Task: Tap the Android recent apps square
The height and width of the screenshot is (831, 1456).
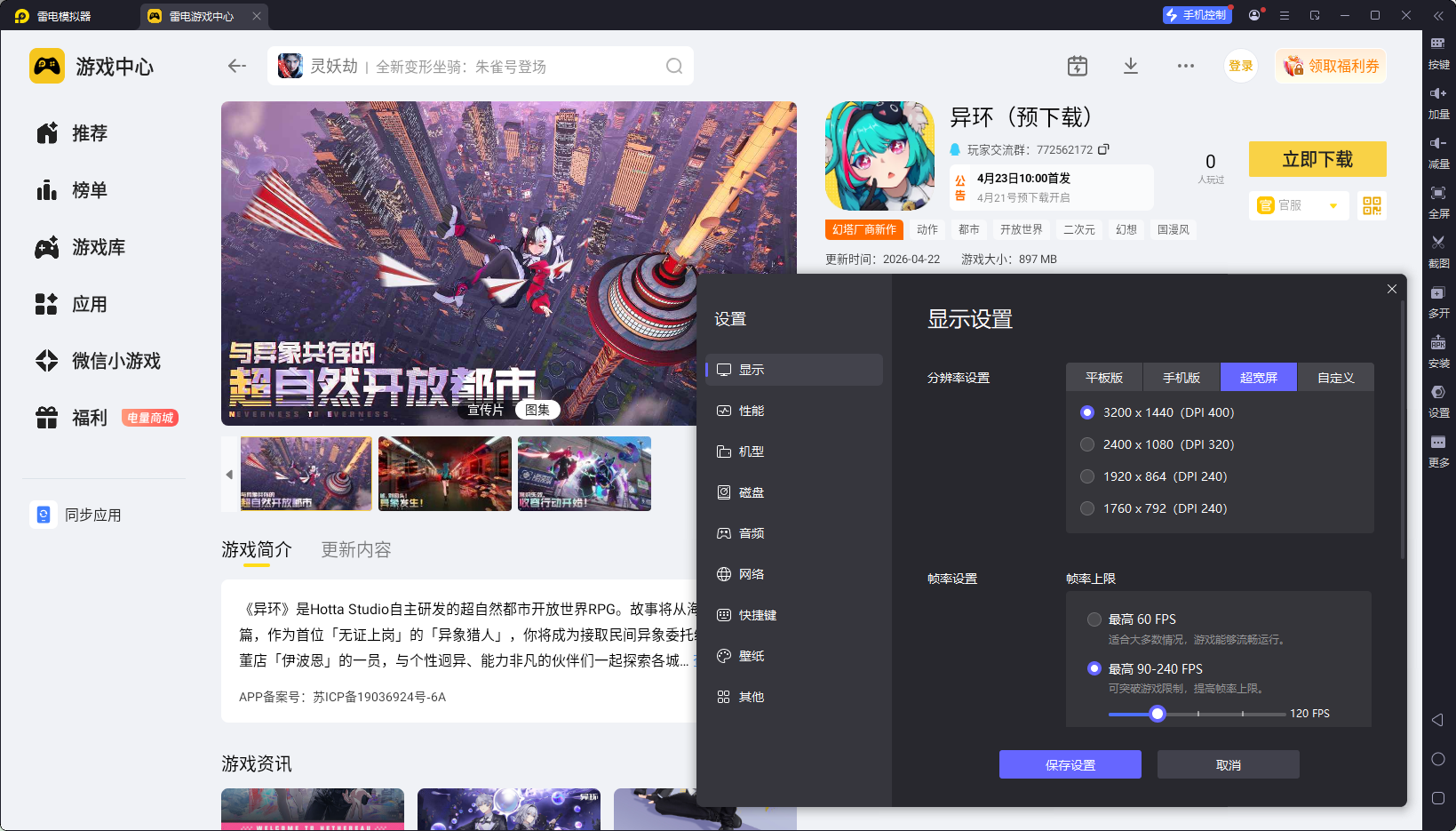Action: coord(1438,798)
